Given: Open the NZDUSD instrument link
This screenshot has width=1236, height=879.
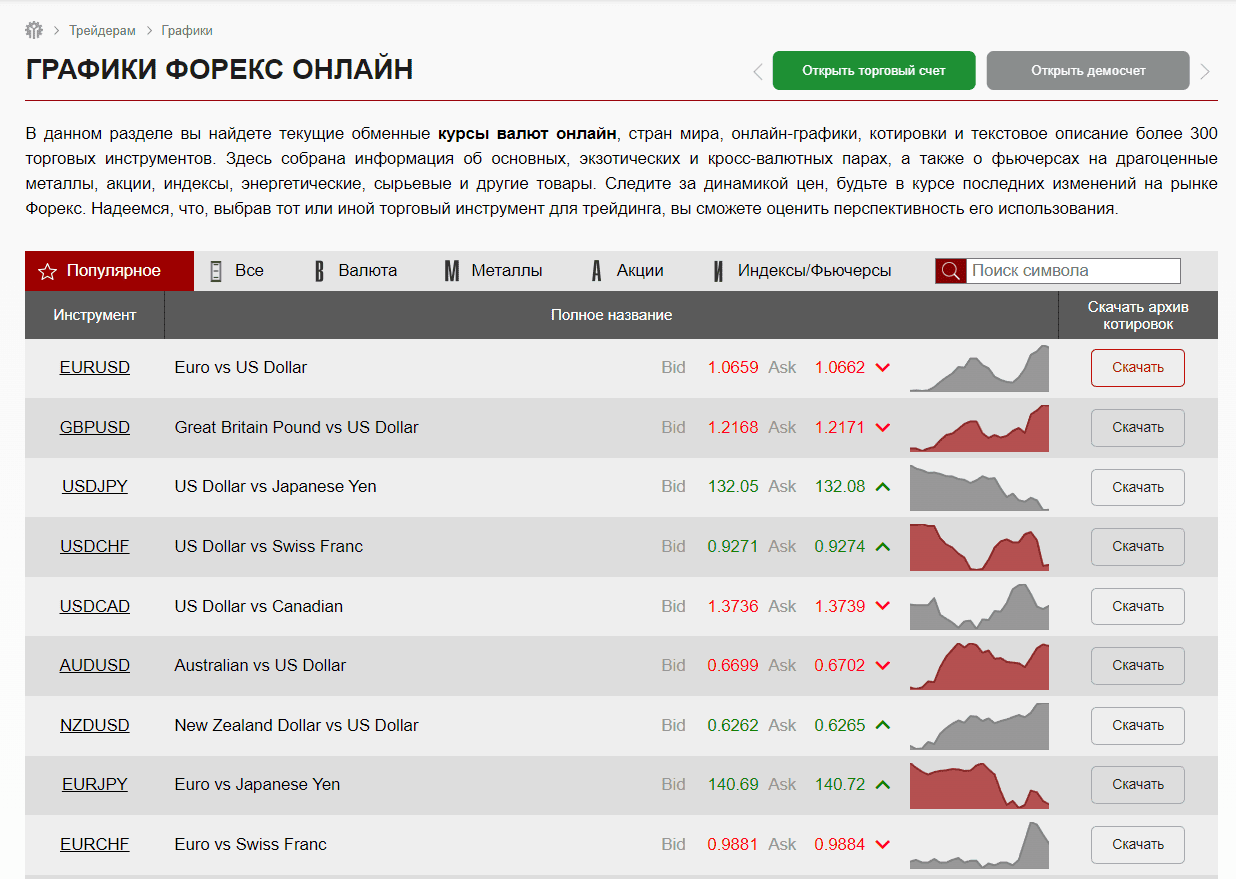Looking at the screenshot, I should [95, 725].
